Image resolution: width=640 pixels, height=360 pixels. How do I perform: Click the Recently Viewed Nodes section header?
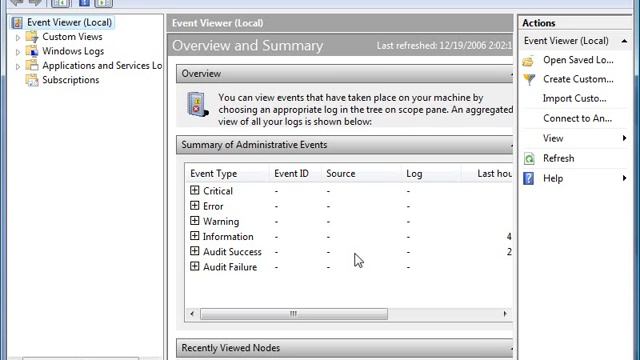tap(345, 348)
